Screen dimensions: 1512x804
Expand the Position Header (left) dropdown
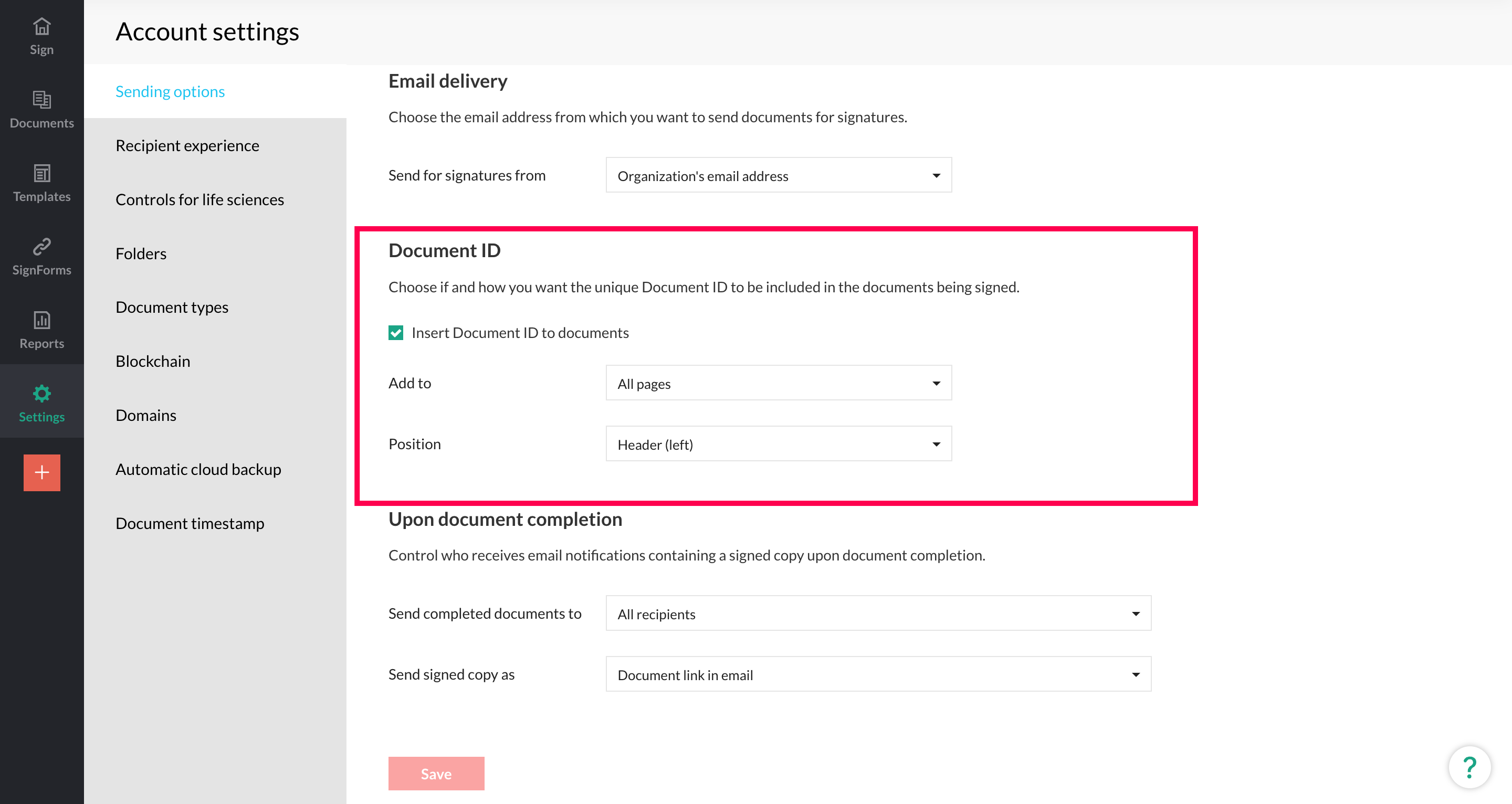[778, 445]
